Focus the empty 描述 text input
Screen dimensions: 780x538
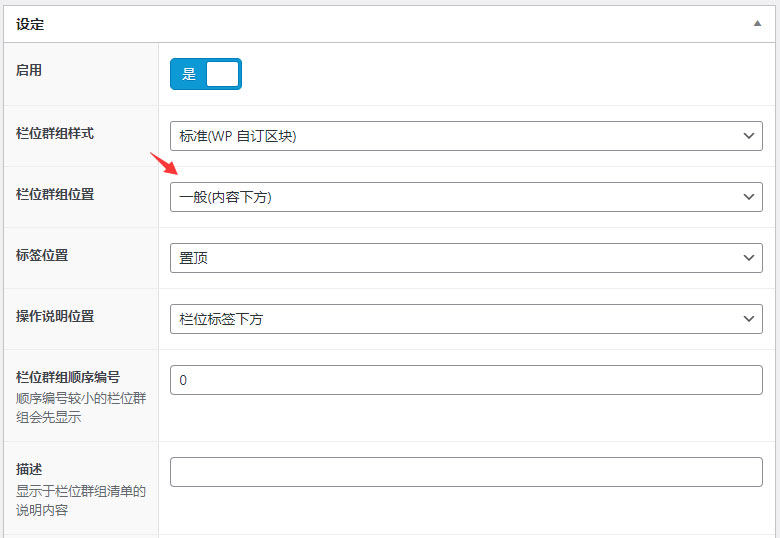(x=465, y=472)
